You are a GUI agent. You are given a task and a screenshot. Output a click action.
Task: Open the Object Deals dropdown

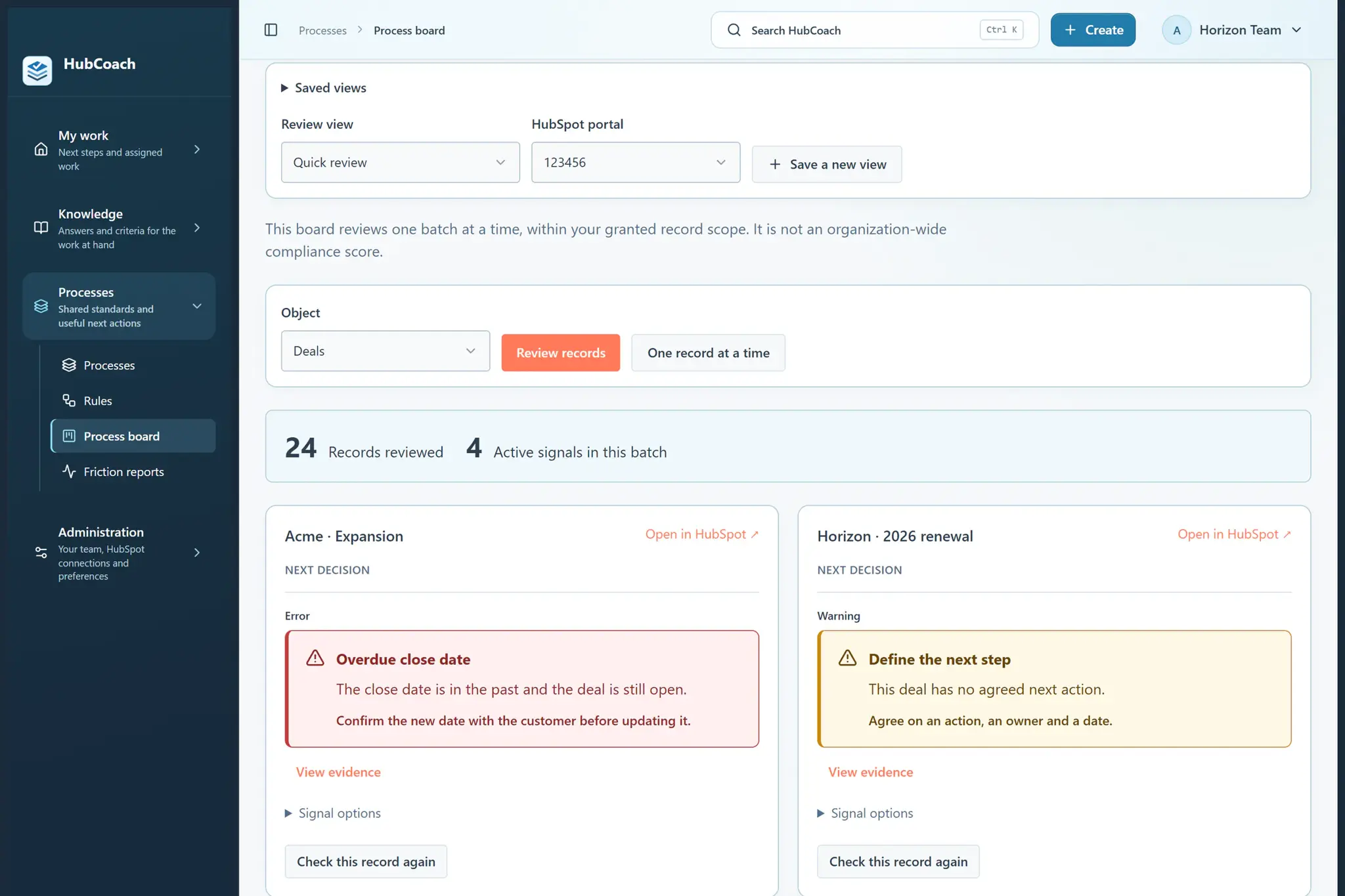coord(386,351)
